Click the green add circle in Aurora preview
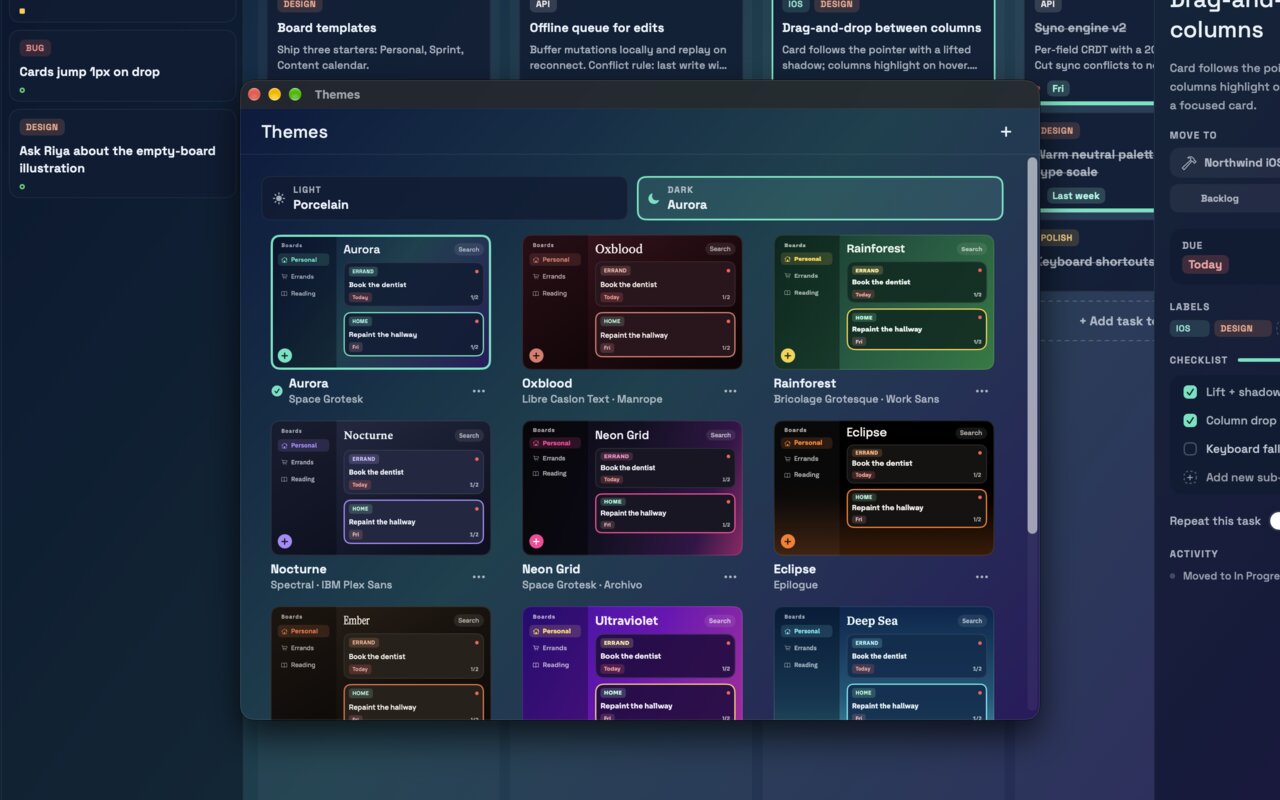Viewport: 1280px width, 800px height. [285, 355]
